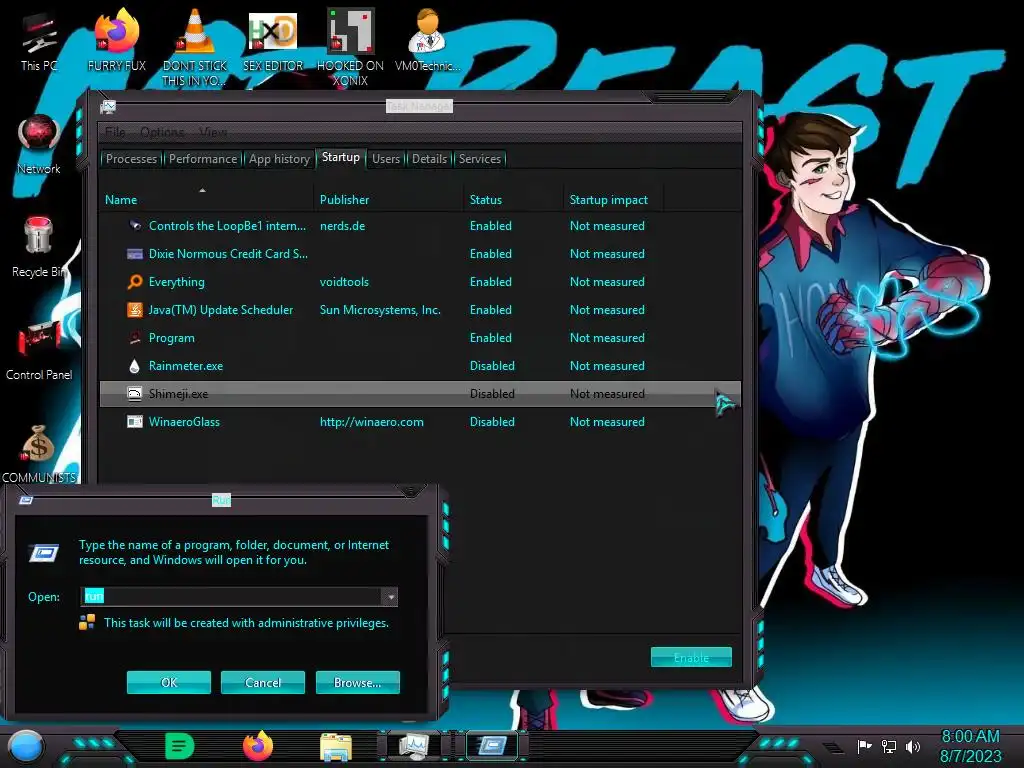
Task: Open the volume speaker tray icon
Action: pos(912,746)
